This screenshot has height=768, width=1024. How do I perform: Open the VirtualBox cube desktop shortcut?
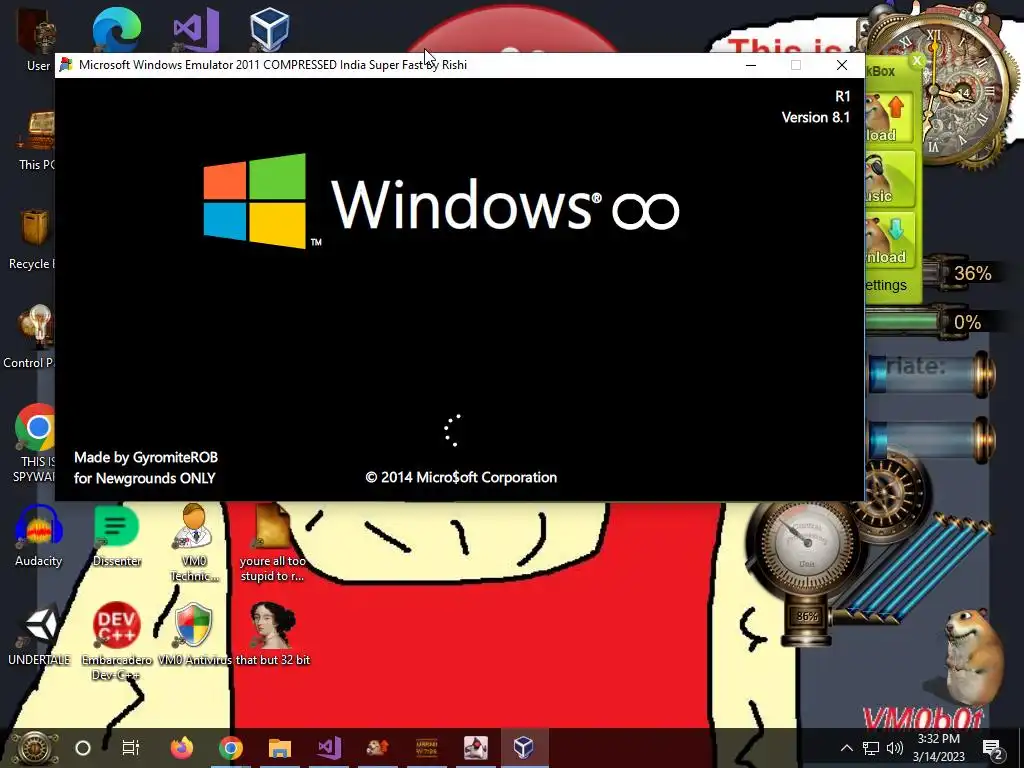point(269,29)
